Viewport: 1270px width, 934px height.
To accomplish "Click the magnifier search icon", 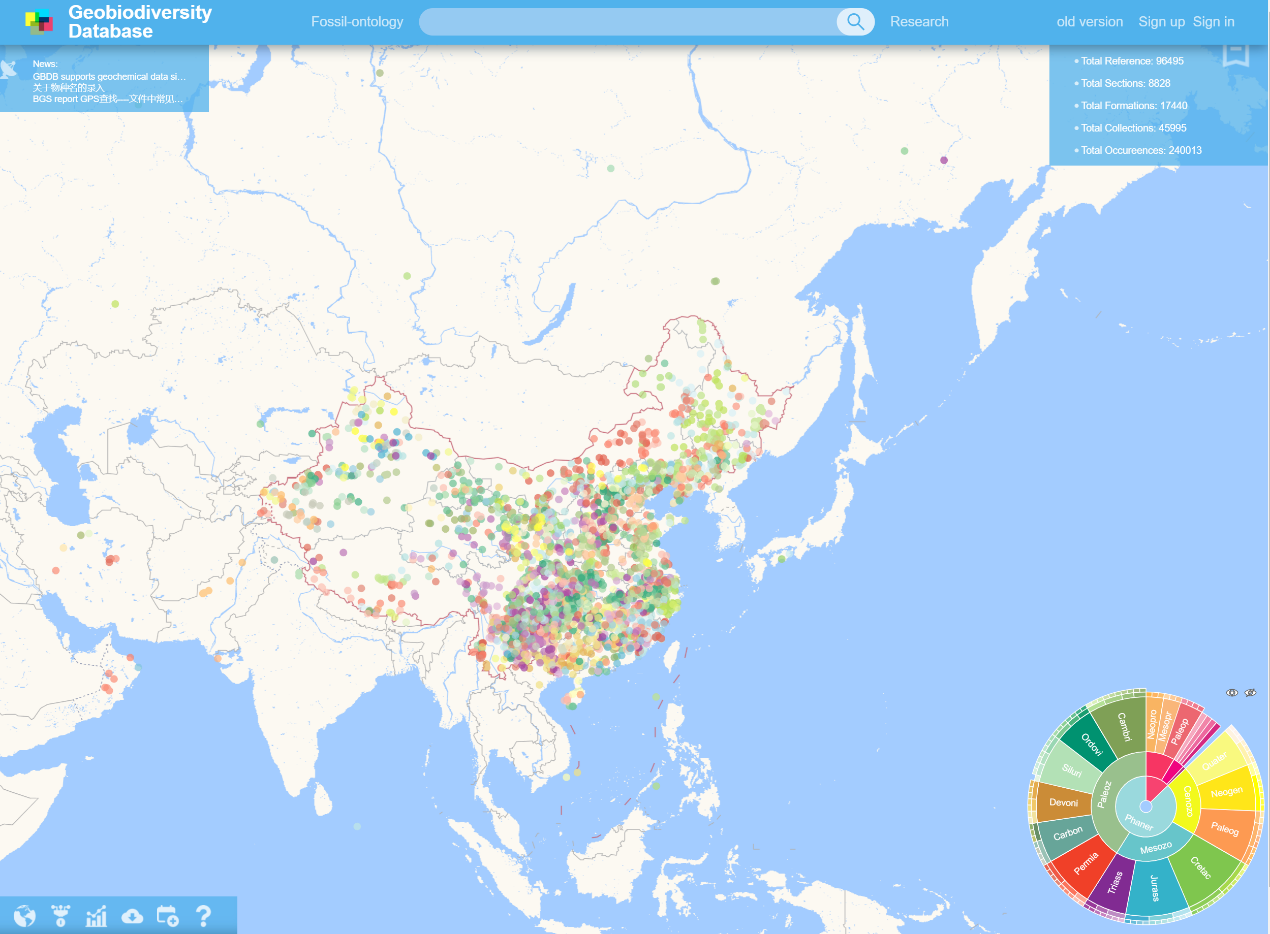I will [x=855, y=22].
